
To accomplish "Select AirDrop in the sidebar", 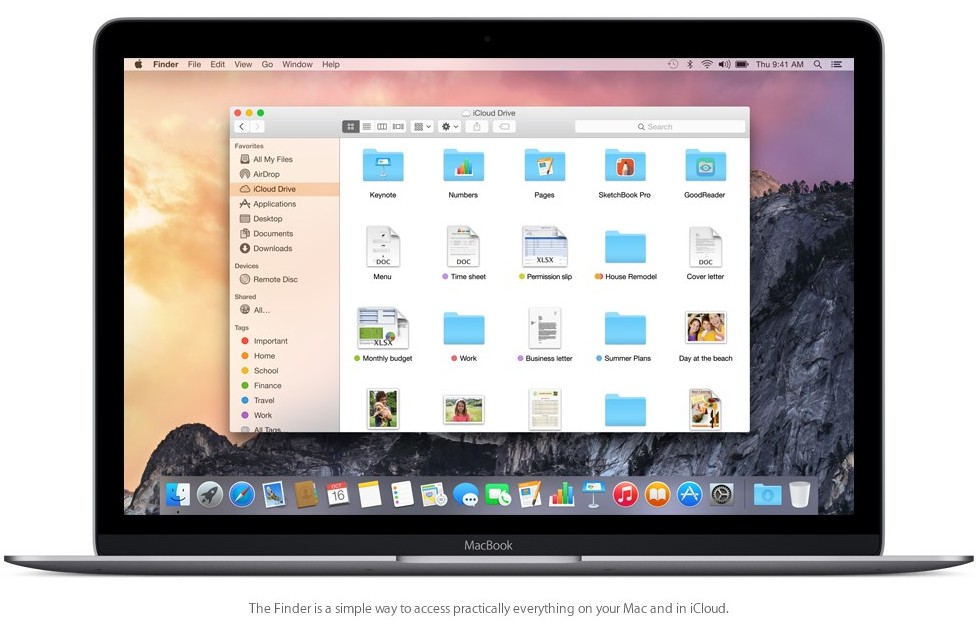I will click(284, 174).
